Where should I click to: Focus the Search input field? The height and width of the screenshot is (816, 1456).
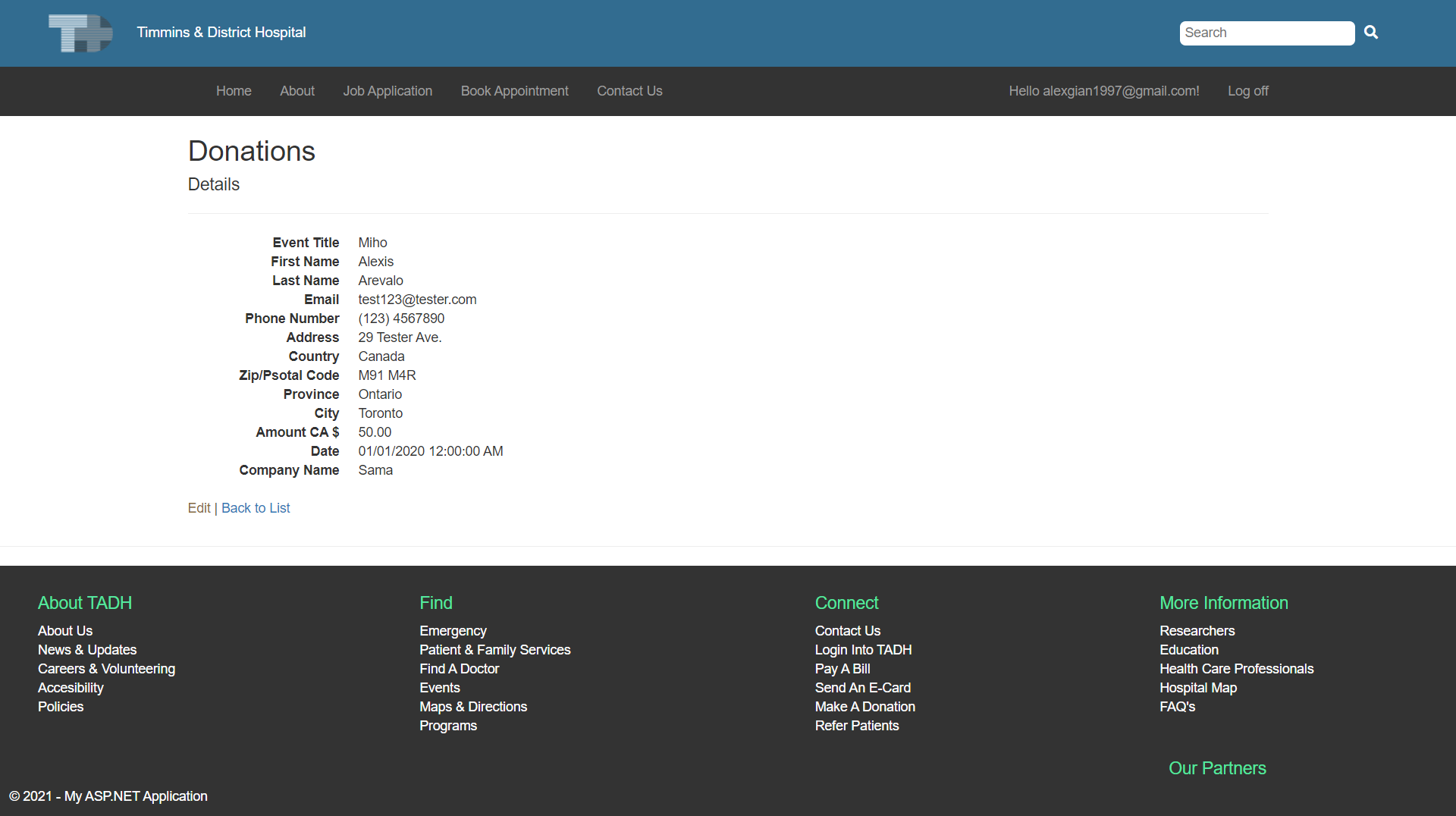pos(1266,33)
